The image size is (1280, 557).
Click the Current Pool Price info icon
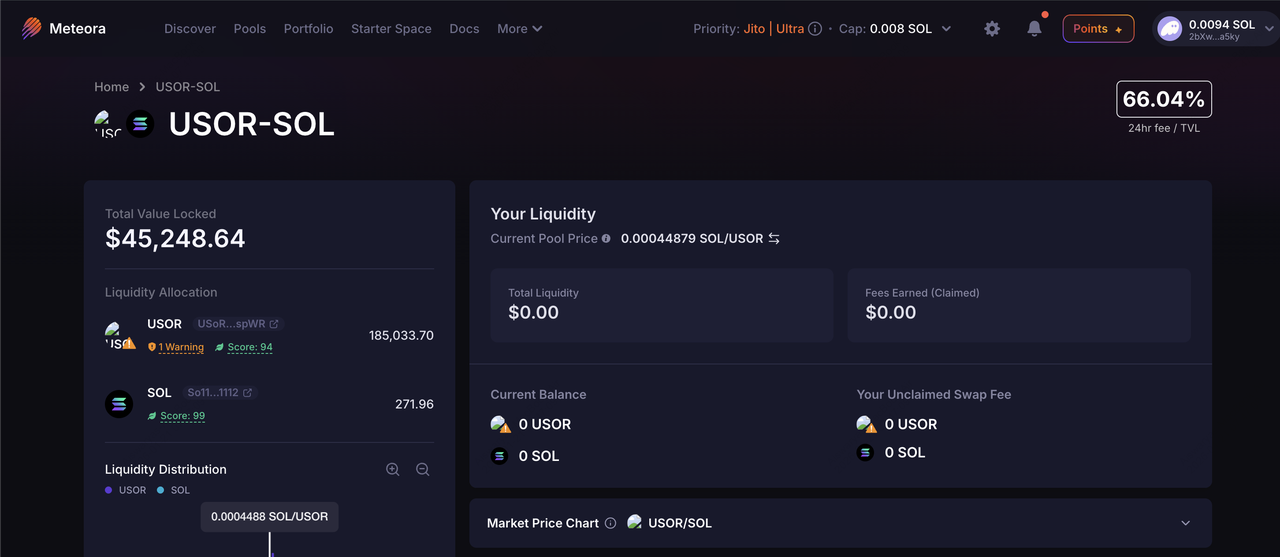pyautogui.click(x=606, y=239)
